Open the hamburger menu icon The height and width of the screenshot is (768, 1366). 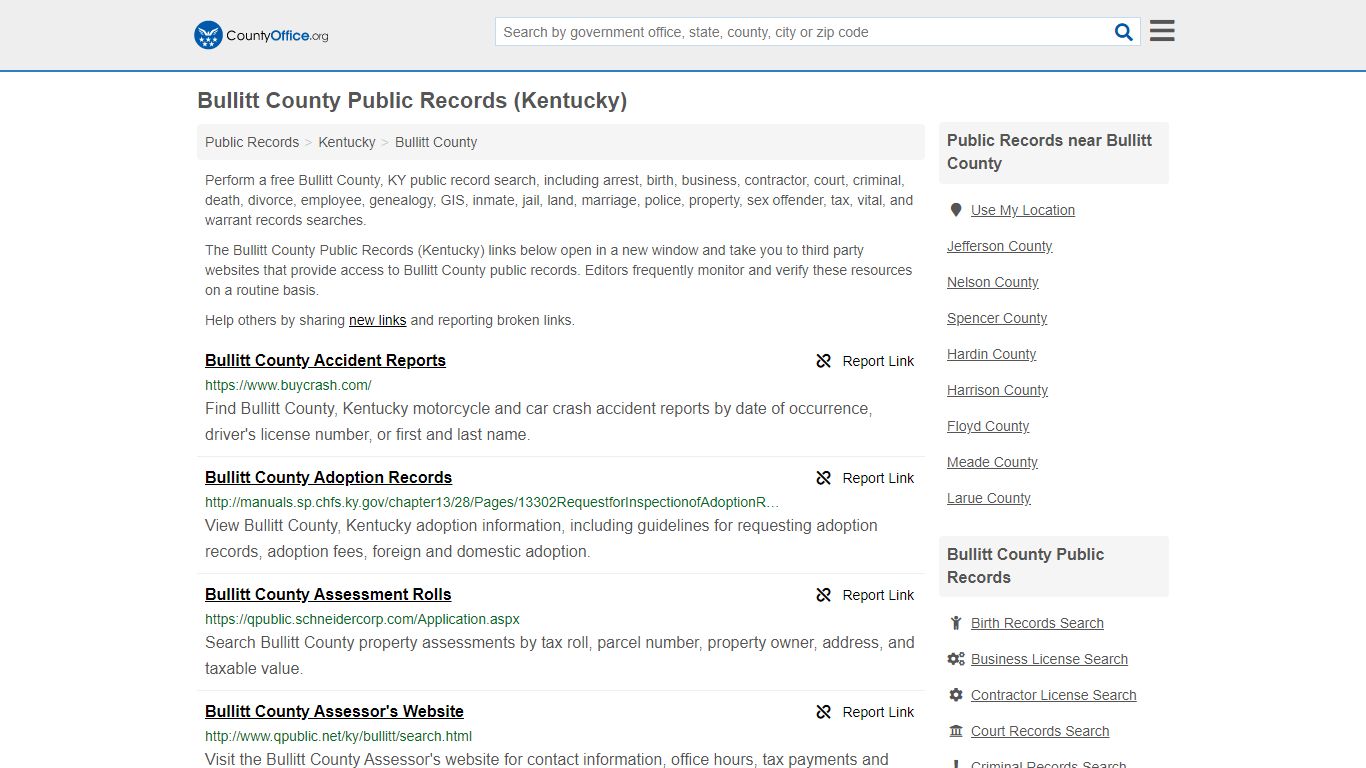[1162, 31]
